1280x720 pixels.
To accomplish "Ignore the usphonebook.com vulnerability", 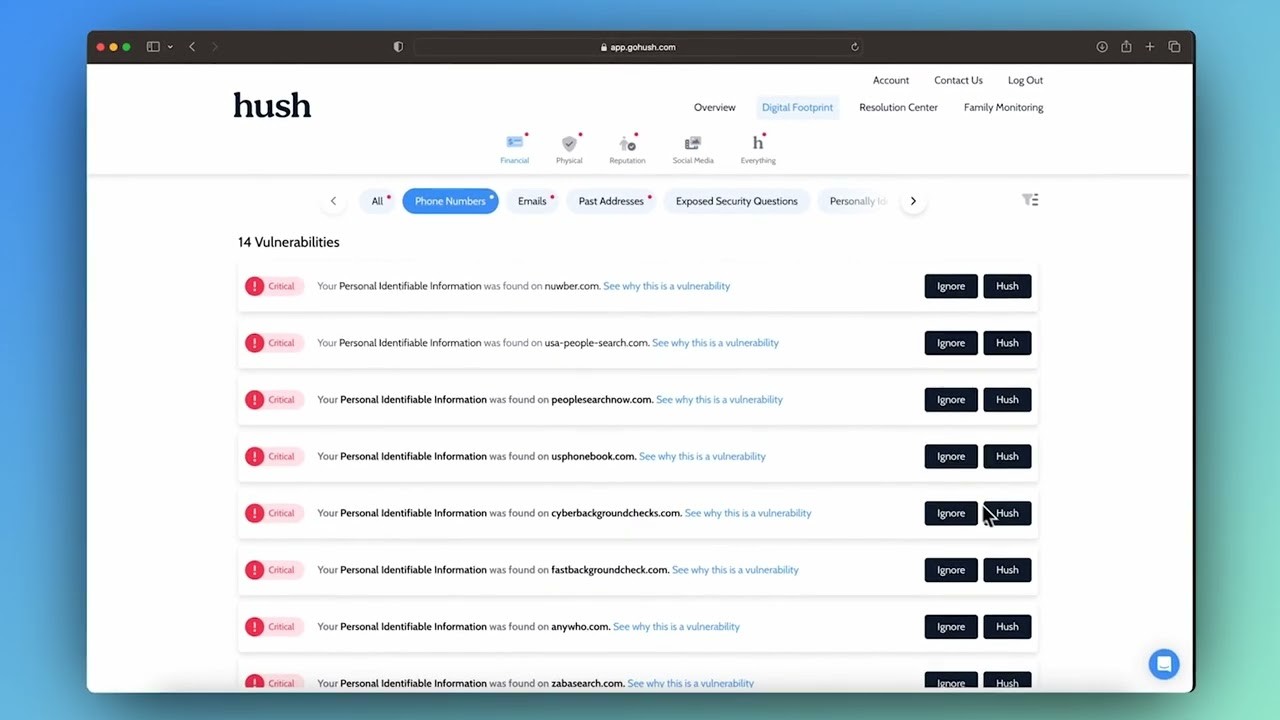I will (951, 456).
